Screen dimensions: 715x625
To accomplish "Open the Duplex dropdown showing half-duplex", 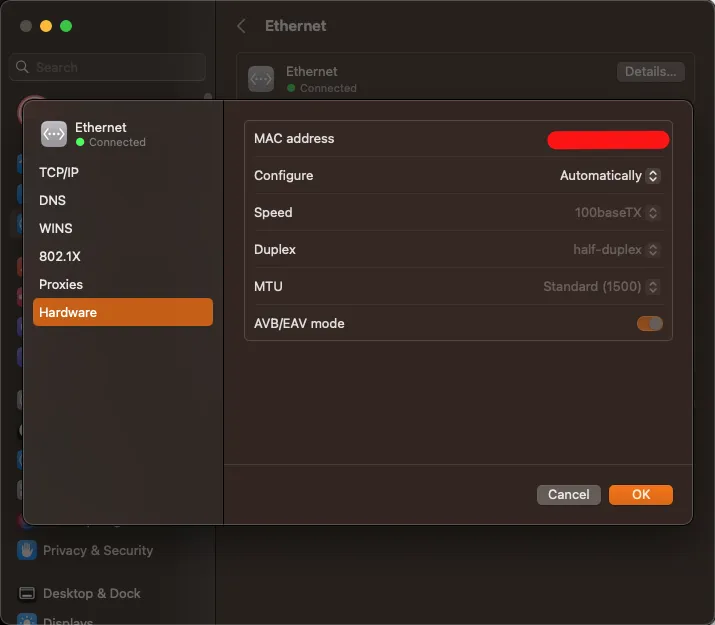I will pos(616,249).
